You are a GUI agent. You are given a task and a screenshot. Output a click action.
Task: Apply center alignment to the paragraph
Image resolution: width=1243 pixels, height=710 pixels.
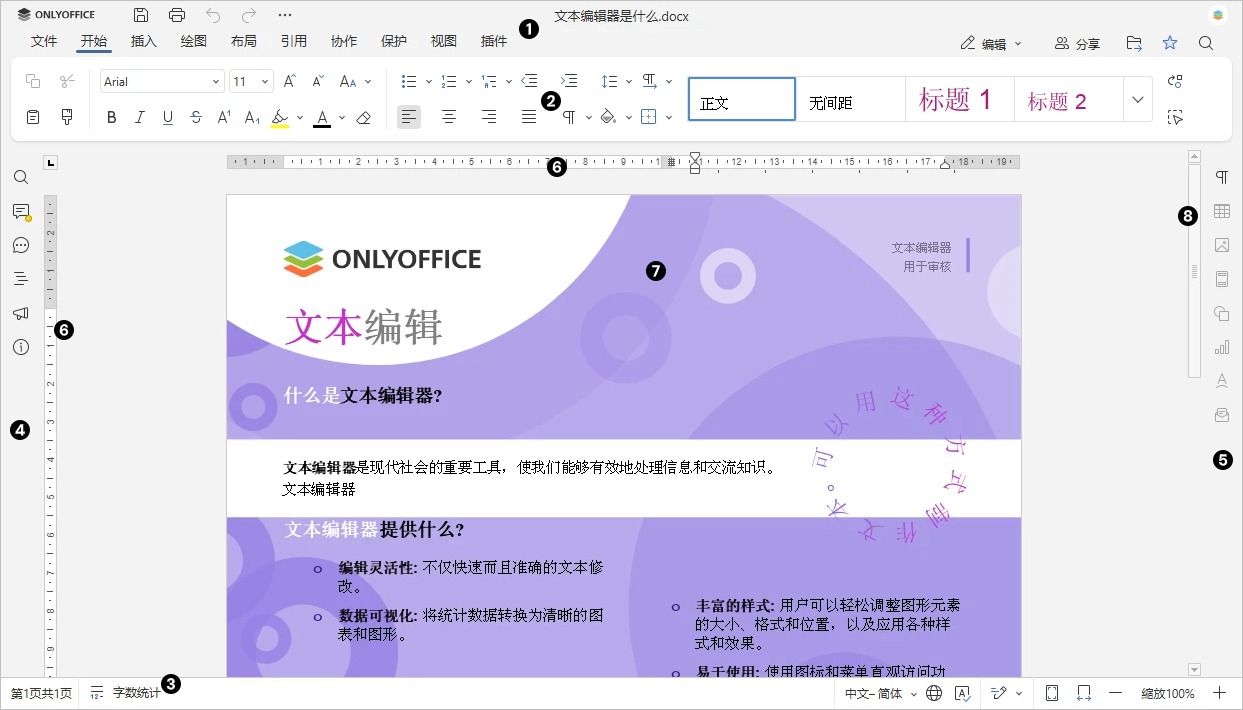[448, 117]
